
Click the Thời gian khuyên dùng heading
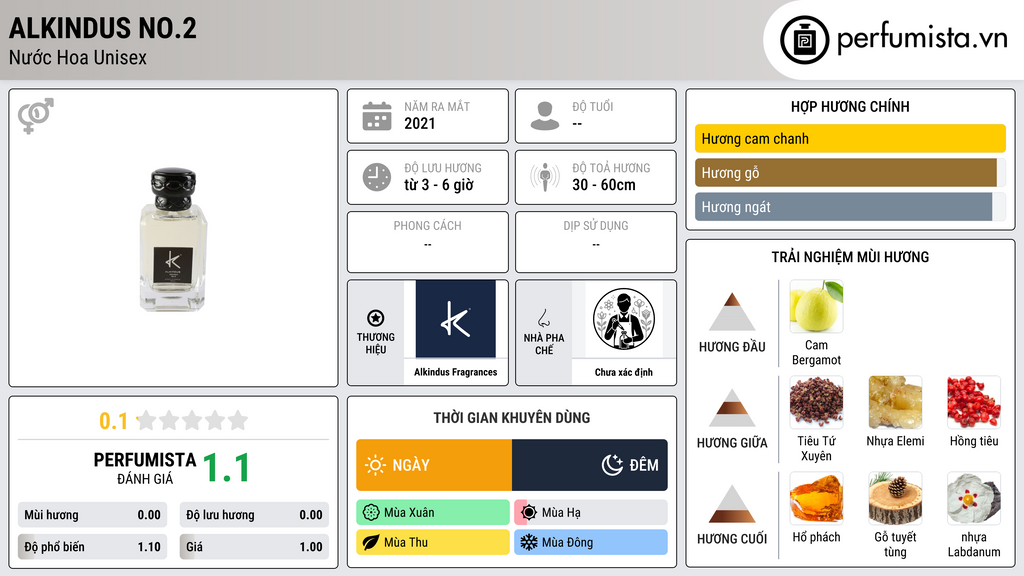[512, 417]
